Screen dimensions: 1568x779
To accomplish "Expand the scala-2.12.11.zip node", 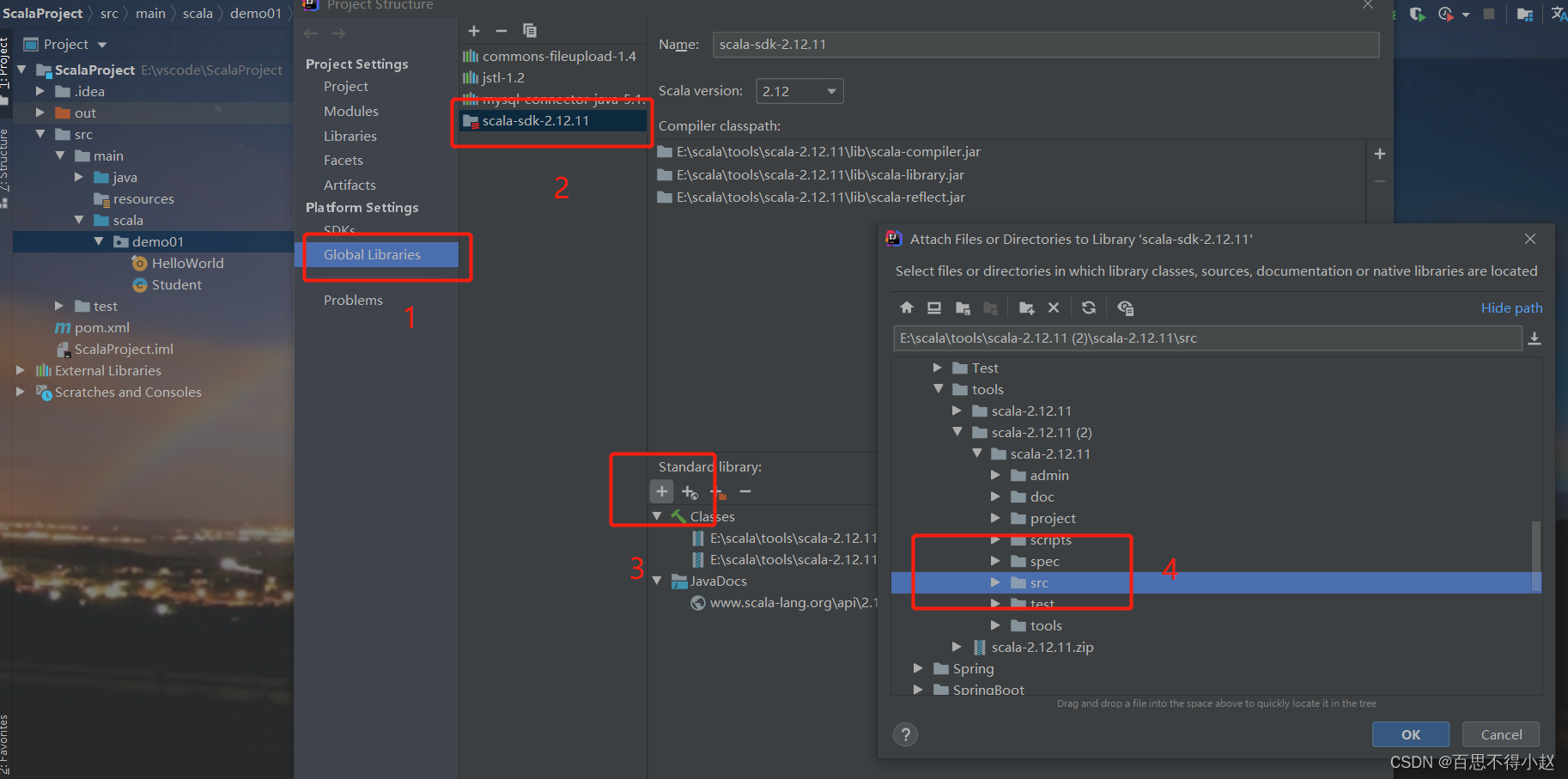I will coord(957,647).
